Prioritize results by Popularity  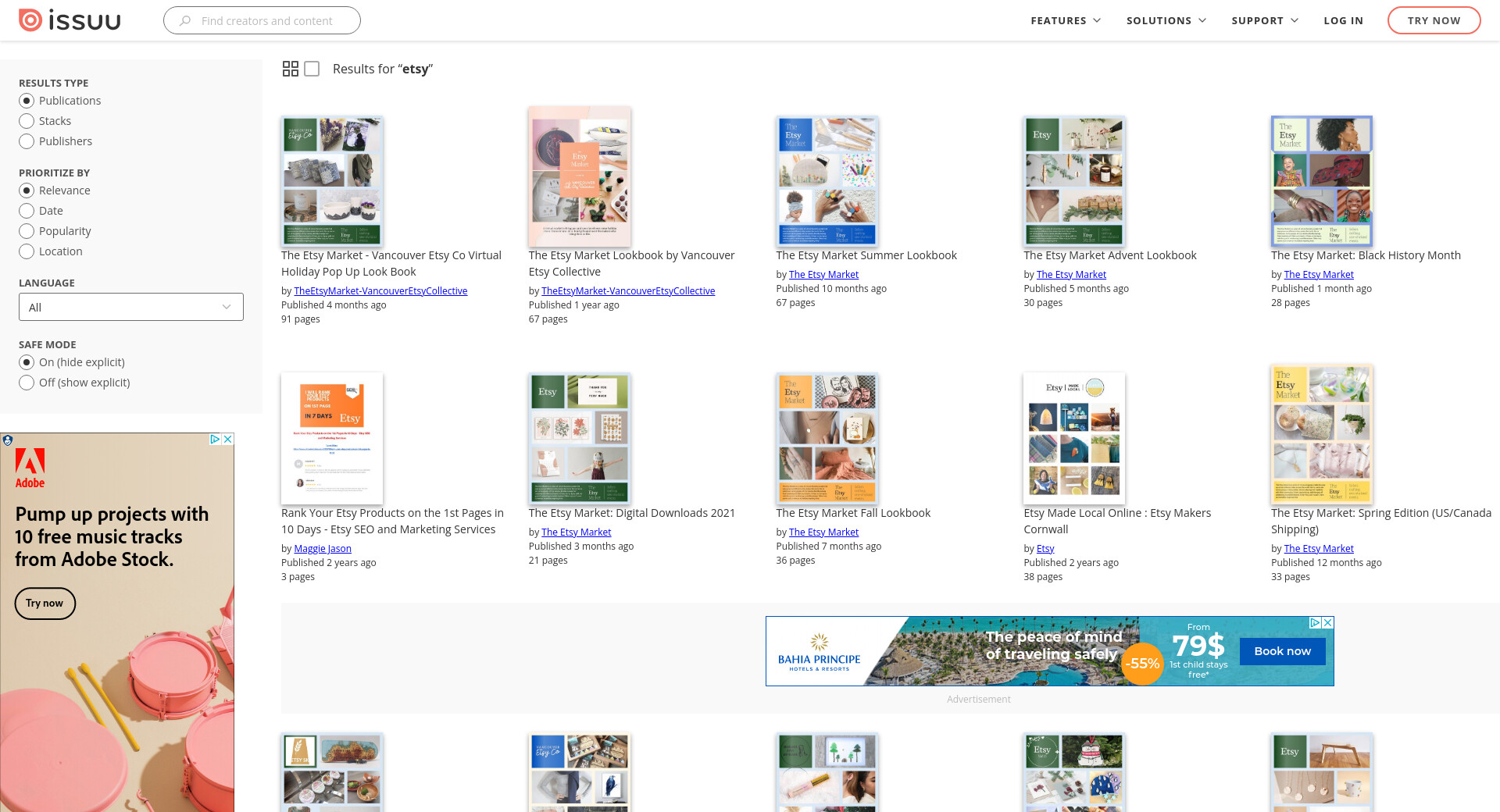[x=27, y=231]
